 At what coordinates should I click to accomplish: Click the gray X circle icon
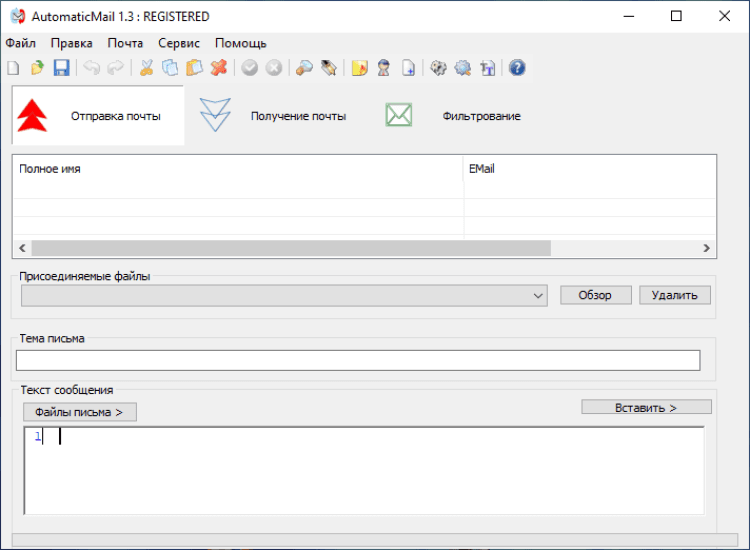[x=274, y=68]
